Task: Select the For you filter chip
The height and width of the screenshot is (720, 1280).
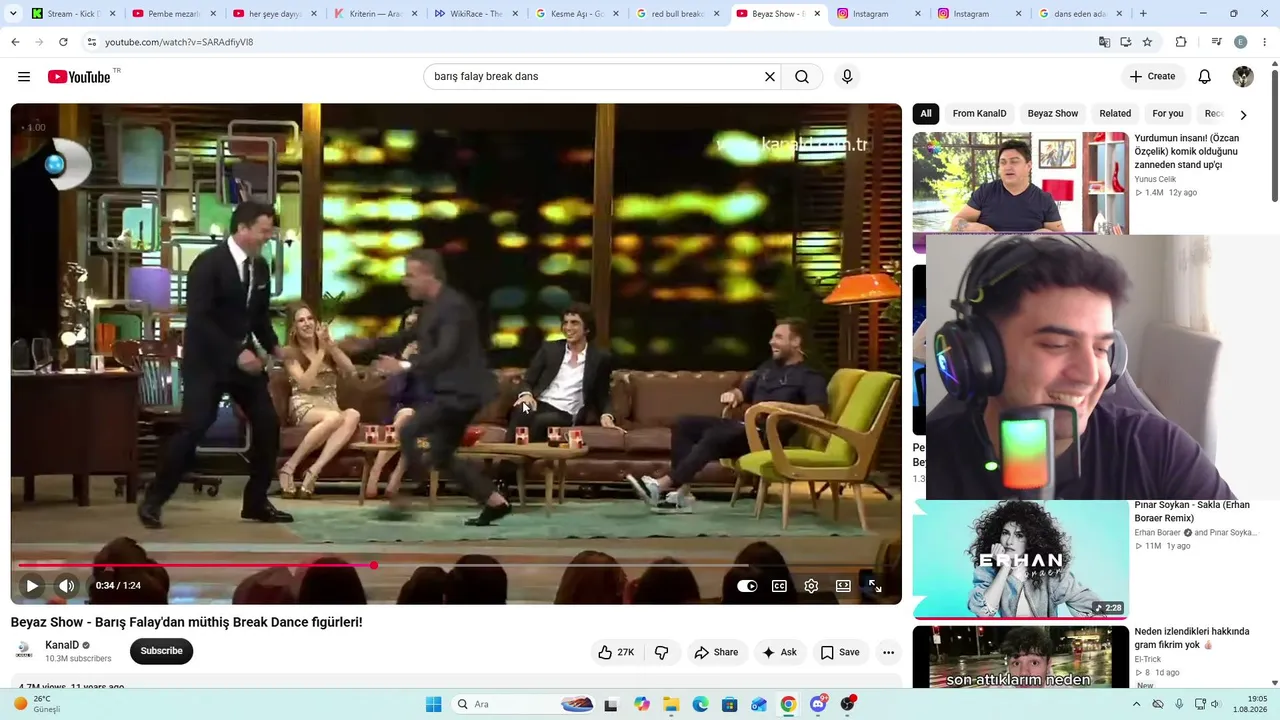Action: click(1168, 114)
